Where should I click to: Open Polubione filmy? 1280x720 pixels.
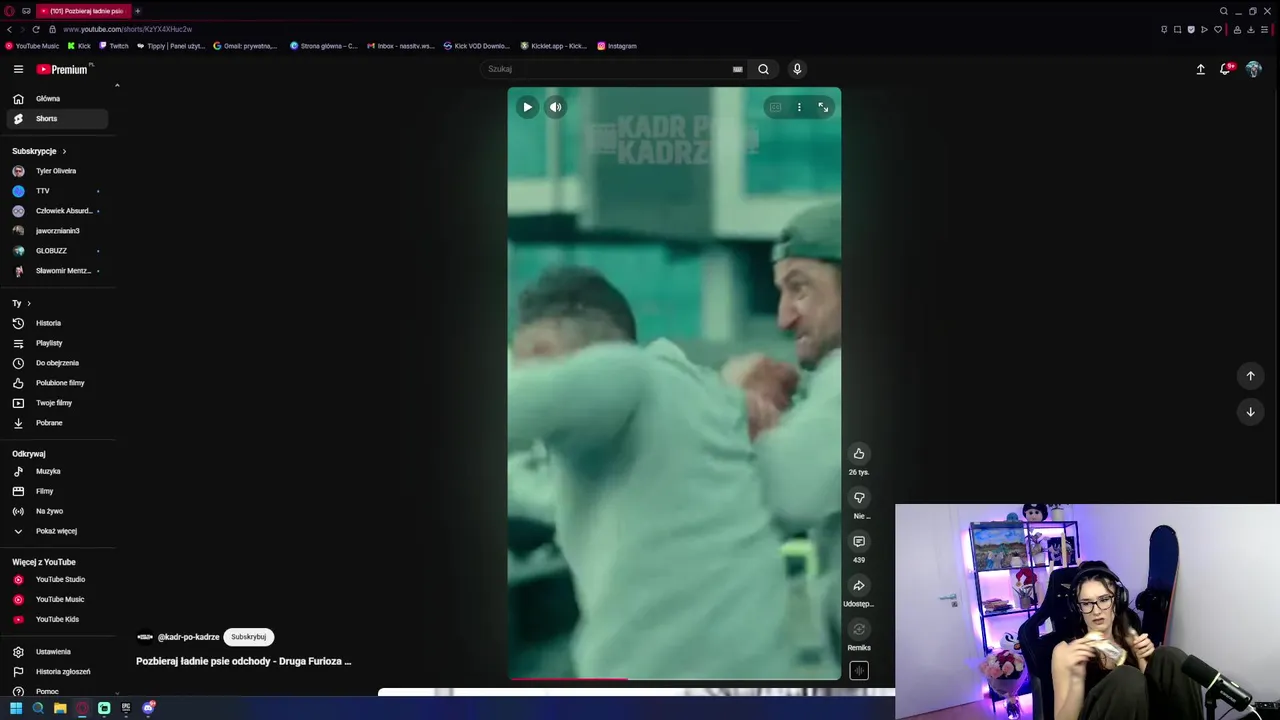click(x=57, y=383)
